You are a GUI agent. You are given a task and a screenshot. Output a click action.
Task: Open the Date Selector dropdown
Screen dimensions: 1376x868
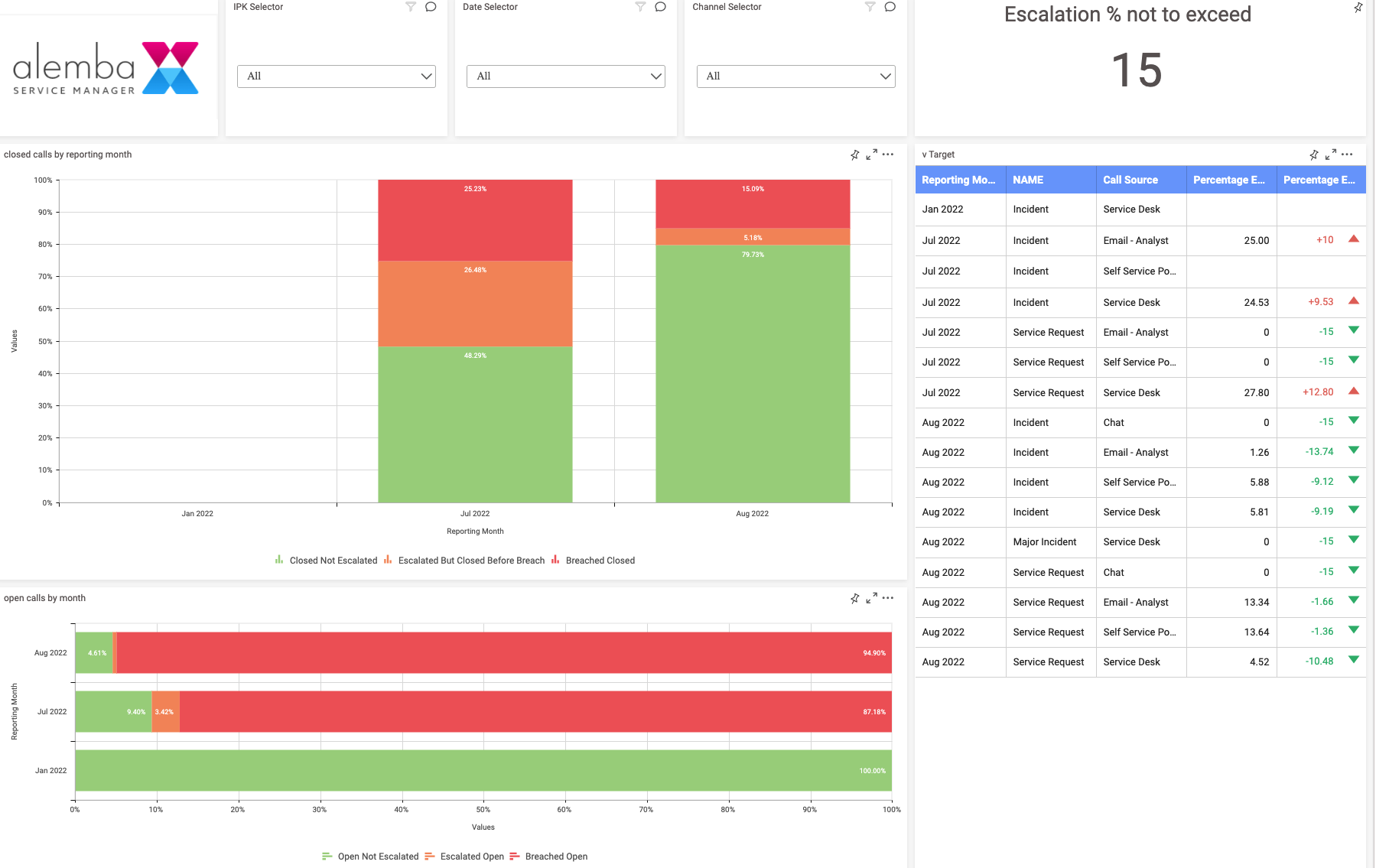point(566,76)
